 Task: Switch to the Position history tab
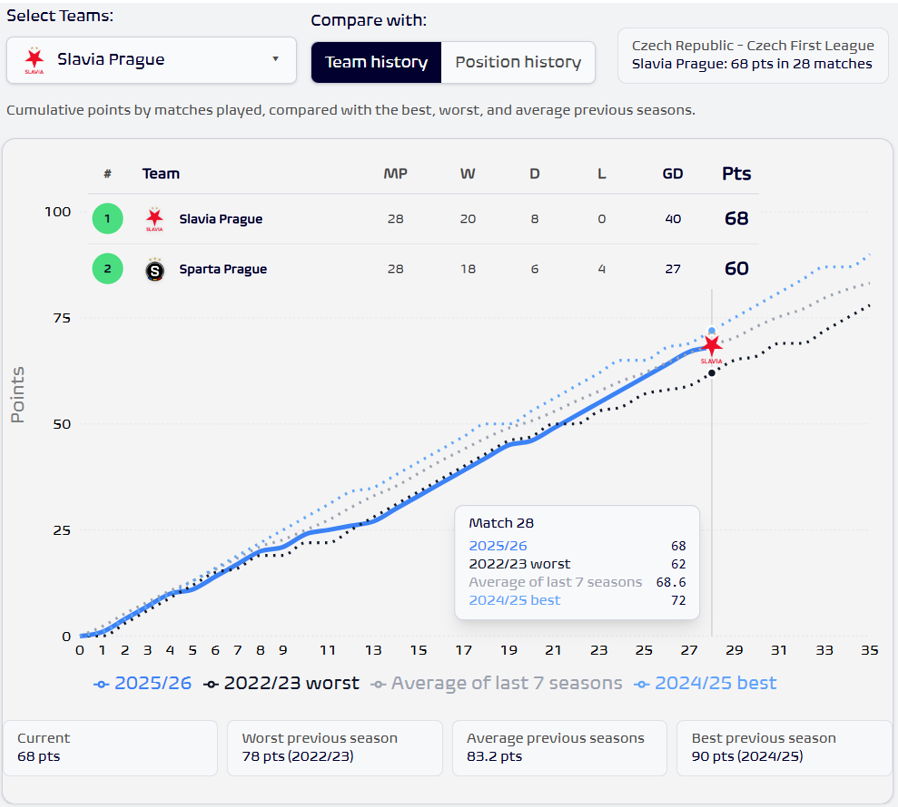click(518, 62)
